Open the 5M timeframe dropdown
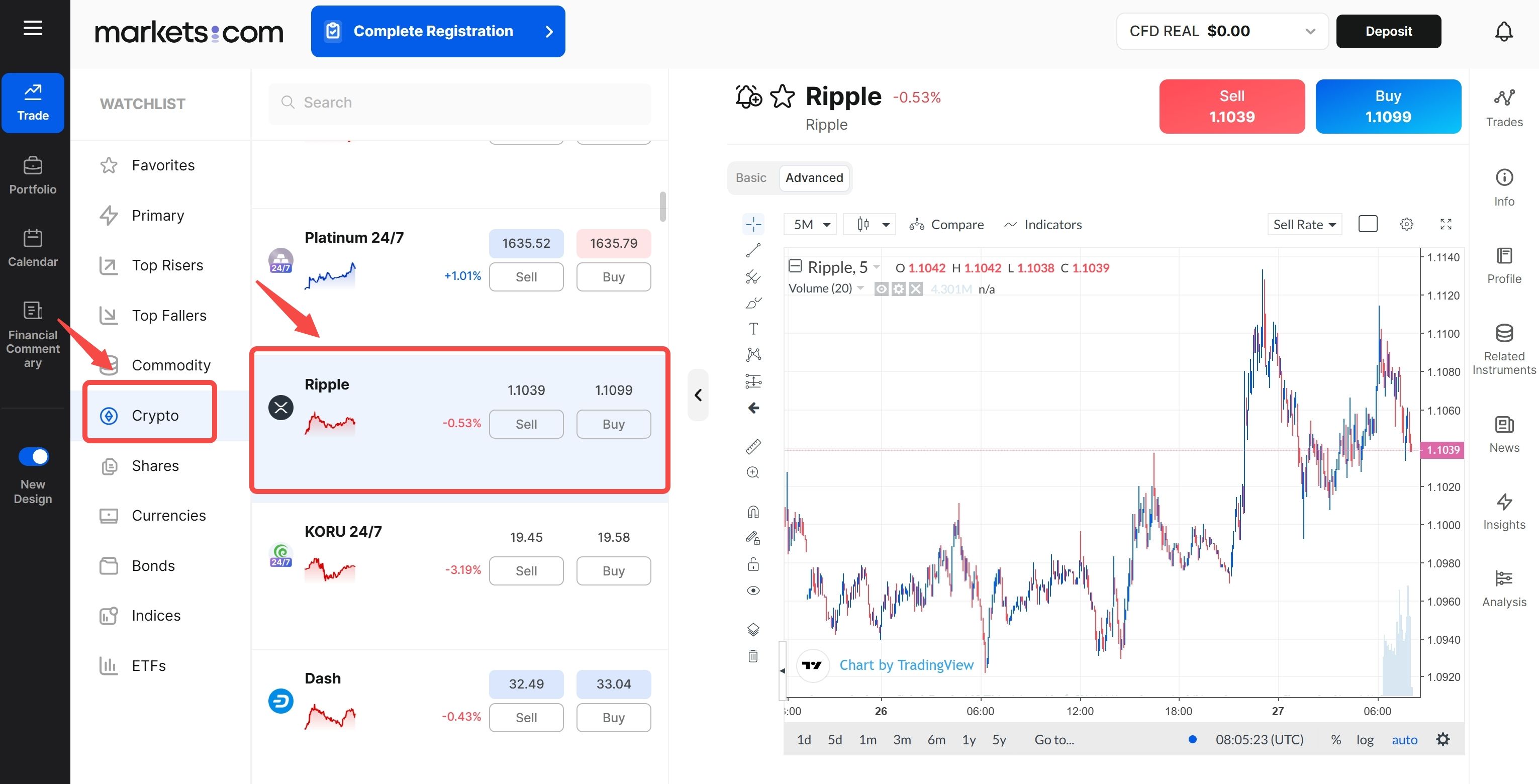The height and width of the screenshot is (784, 1539). [810, 225]
